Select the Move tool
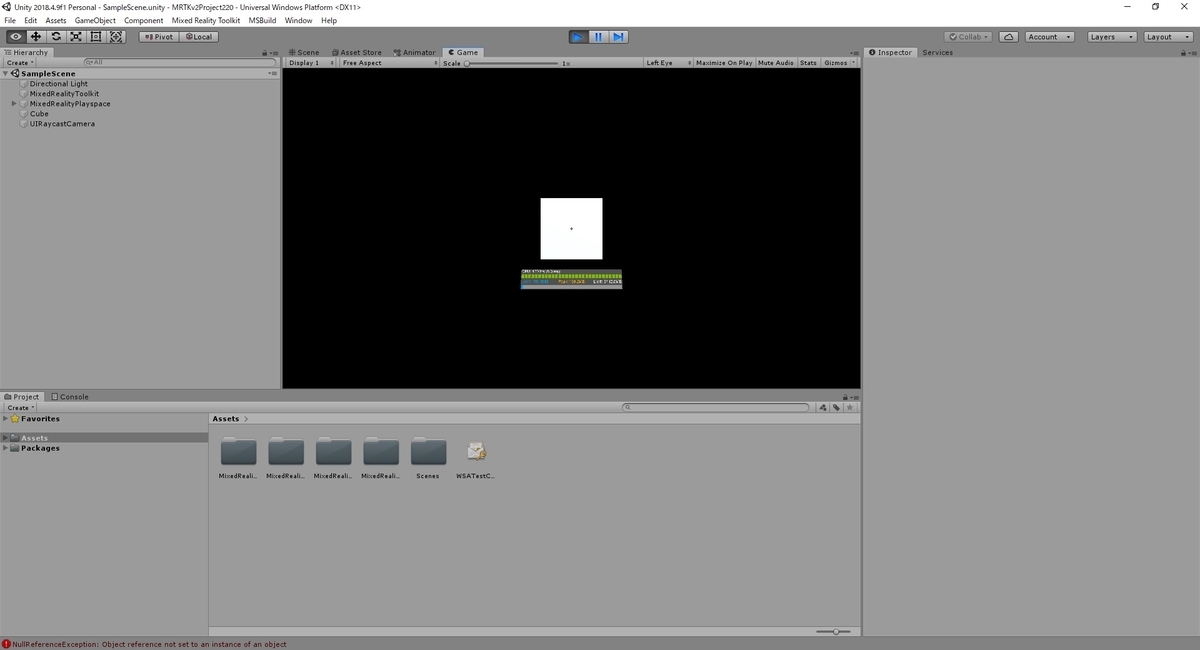The width and height of the screenshot is (1200, 650). [36, 37]
